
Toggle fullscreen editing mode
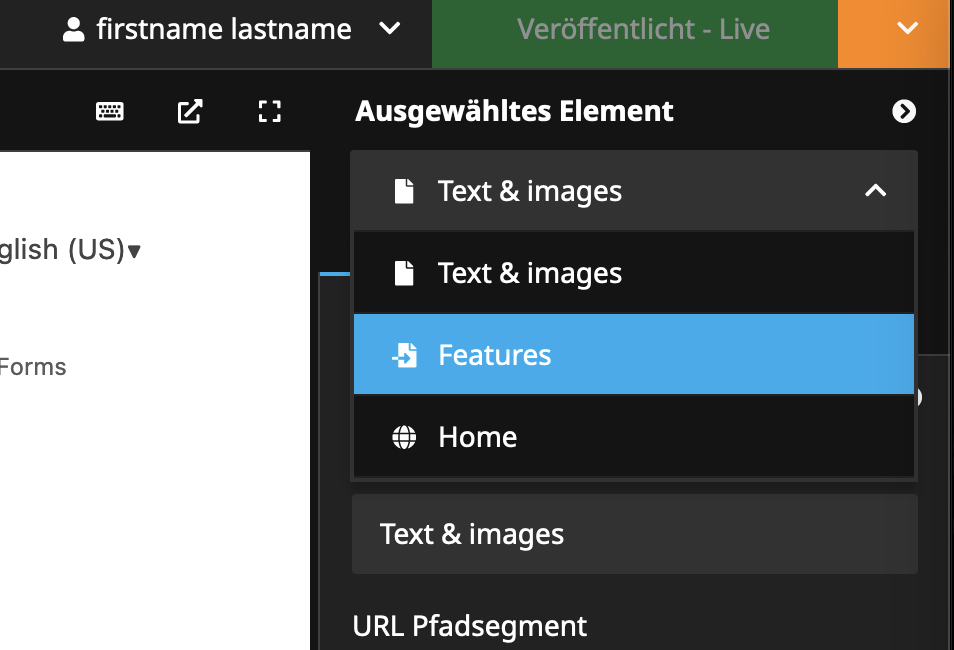point(270,111)
